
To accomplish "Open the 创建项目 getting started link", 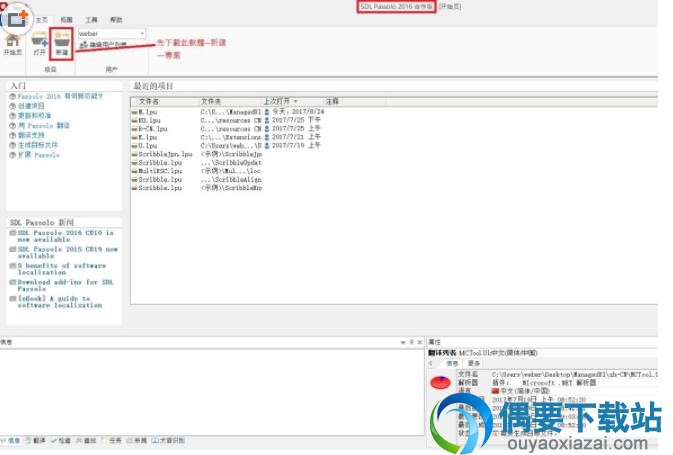I will 31,106.
